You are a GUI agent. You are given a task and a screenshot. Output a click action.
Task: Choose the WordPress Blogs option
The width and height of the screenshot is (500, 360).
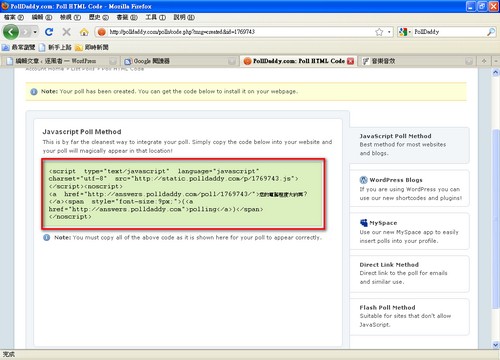coord(409,188)
